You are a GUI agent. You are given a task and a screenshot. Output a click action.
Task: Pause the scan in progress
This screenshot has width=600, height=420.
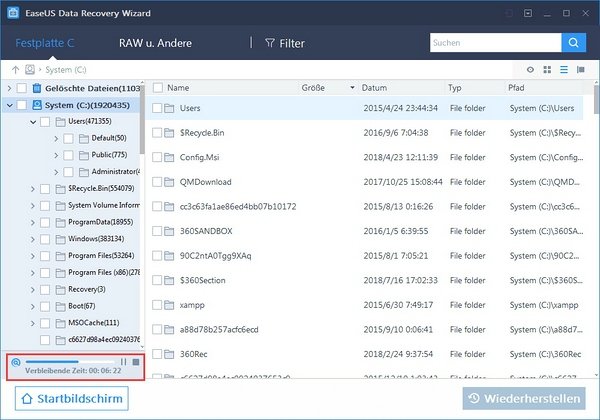coord(123,362)
